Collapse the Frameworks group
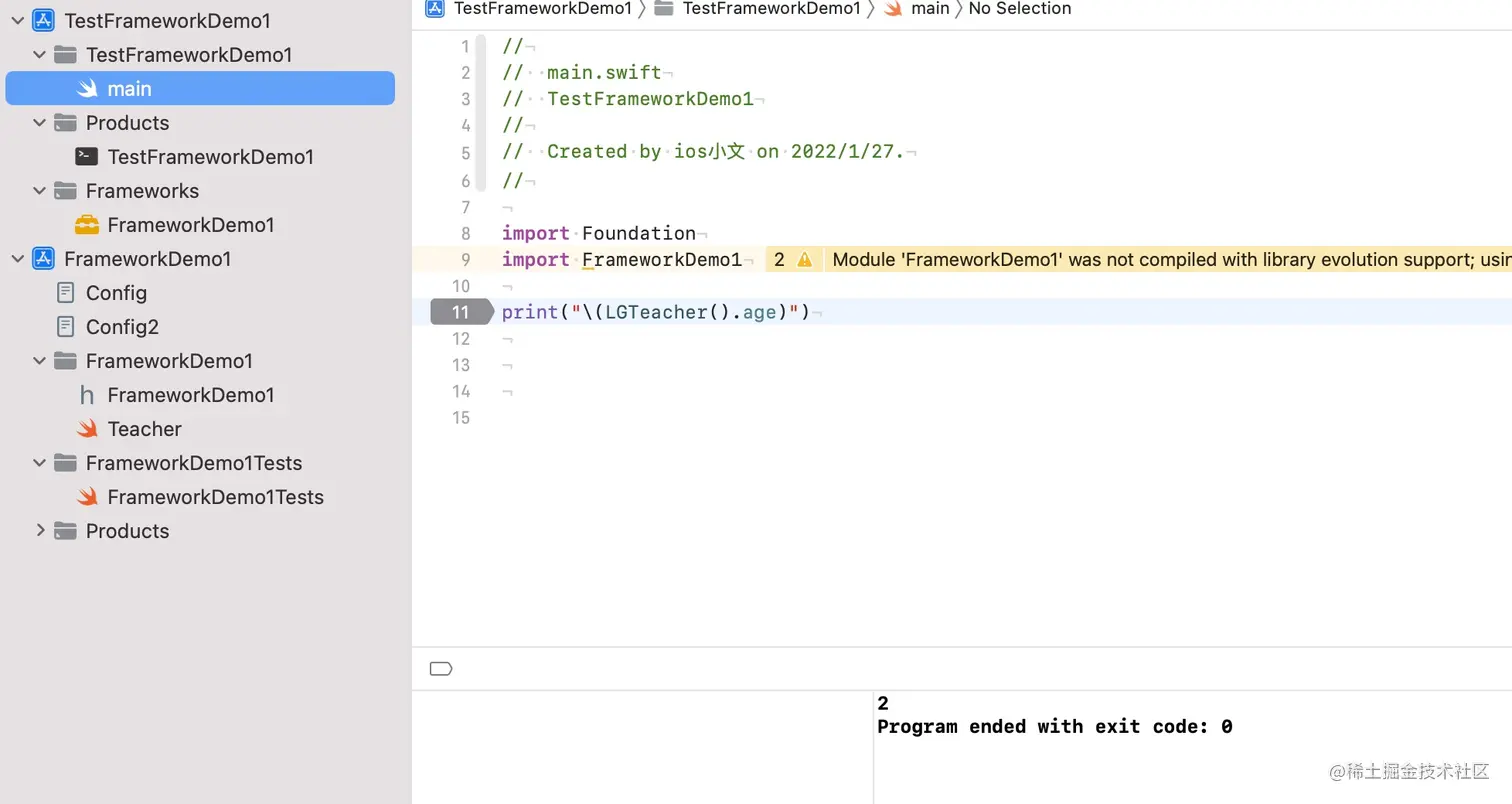 40,191
